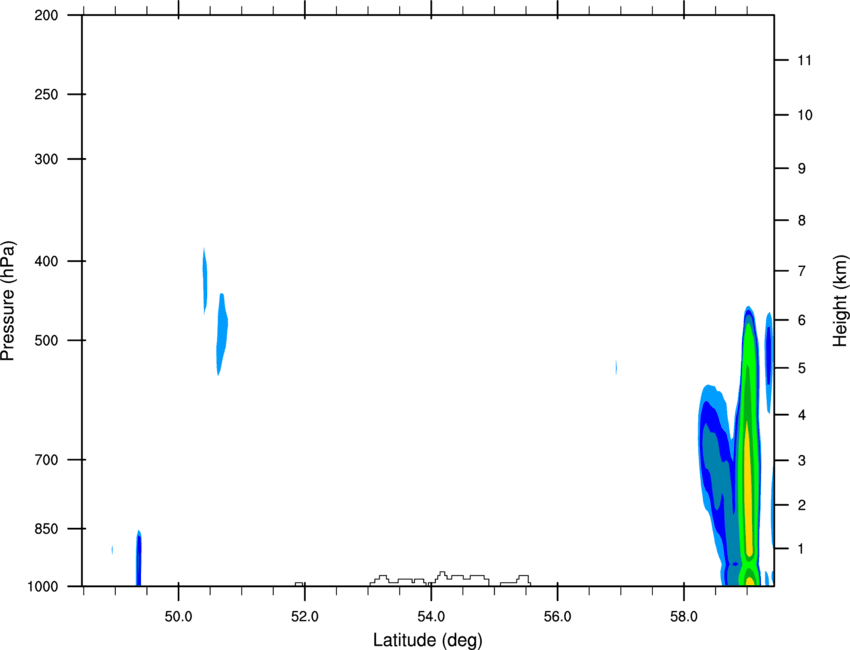
Task: Click the teal contour region near 58.5 latitude
Action: (x=717, y=466)
